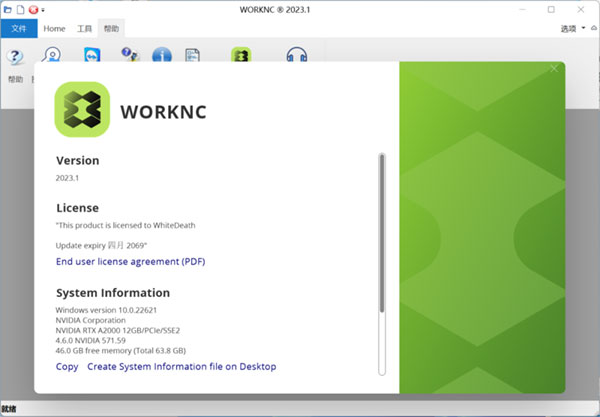This screenshot has height=417, width=600.
Task: Click the support person magnifier icon
Action: coord(52,54)
